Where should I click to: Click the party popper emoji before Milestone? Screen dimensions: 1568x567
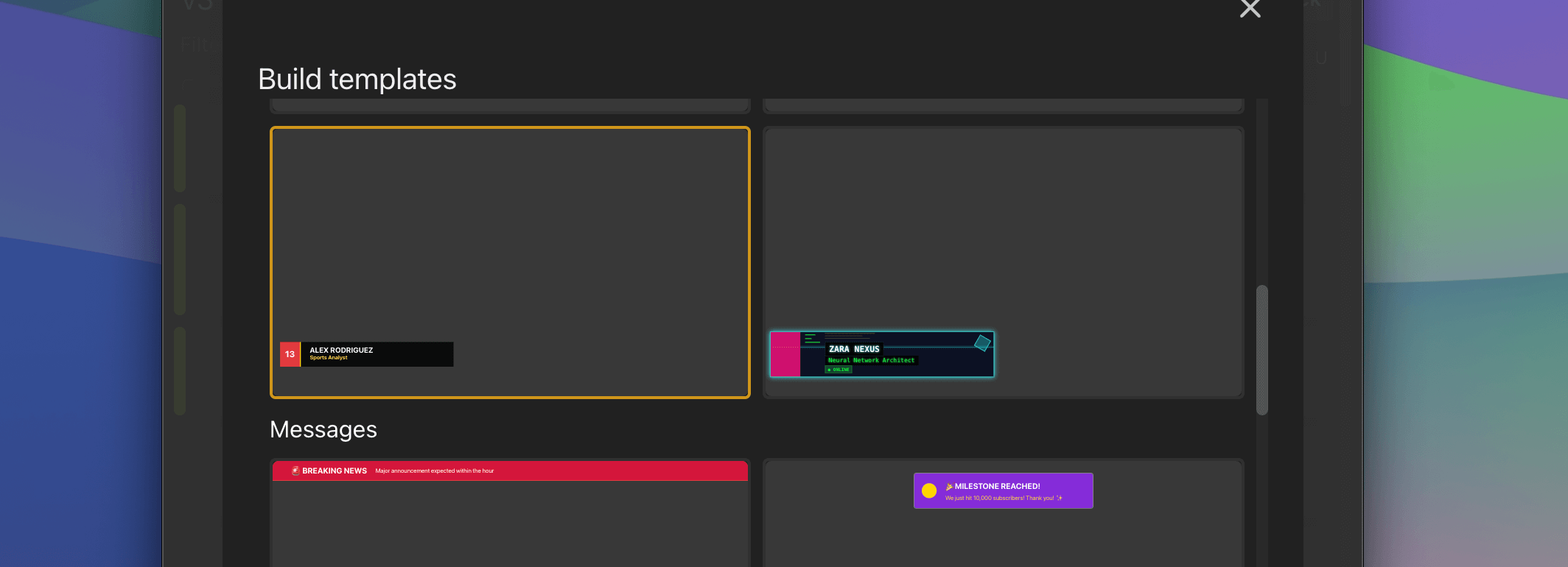[949, 486]
